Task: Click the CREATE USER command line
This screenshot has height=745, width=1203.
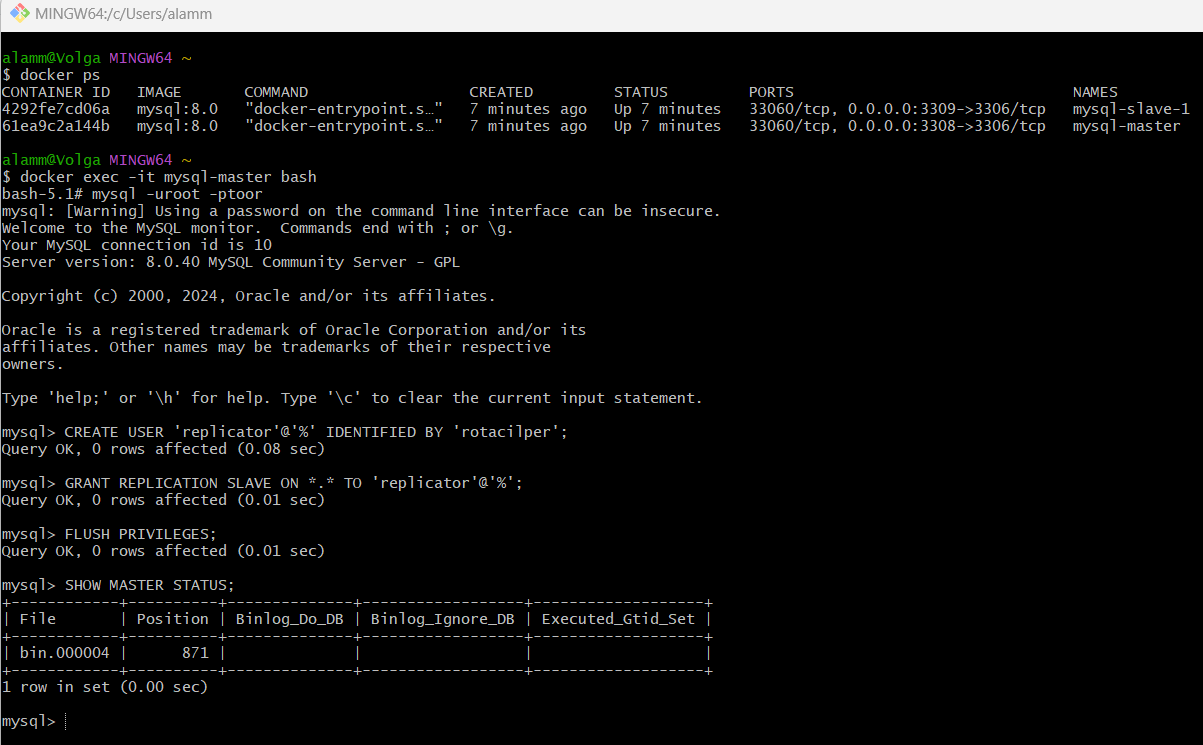Action: 316,432
